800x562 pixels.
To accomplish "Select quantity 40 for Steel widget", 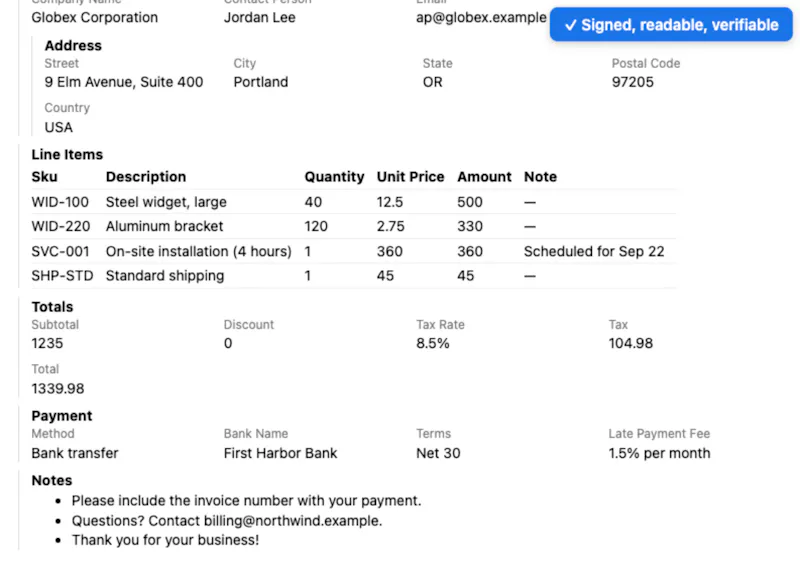I will point(313,202).
